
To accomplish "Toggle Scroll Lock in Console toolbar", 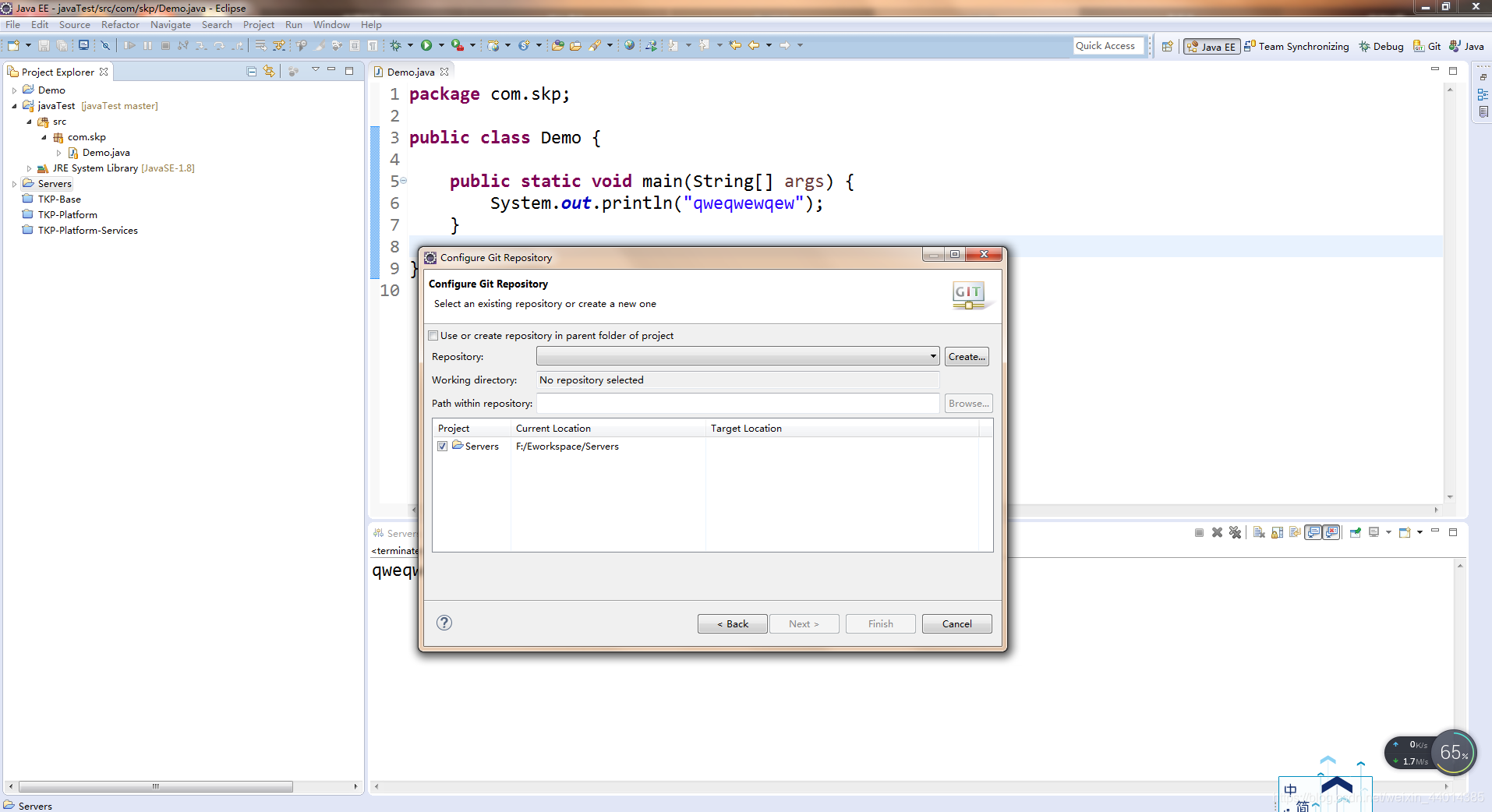I will pyautogui.click(x=1277, y=532).
